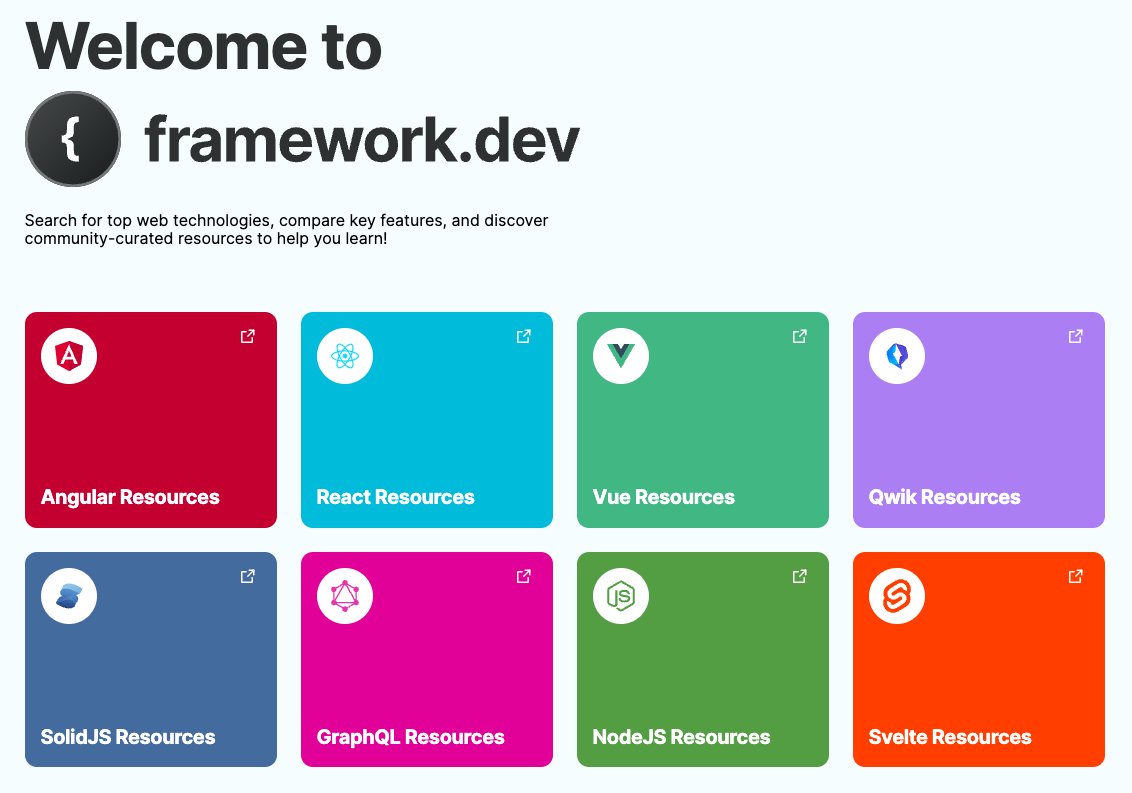Click the NodeJS hexagon logo icon
Screen dimensions: 1132x793
coord(621,596)
